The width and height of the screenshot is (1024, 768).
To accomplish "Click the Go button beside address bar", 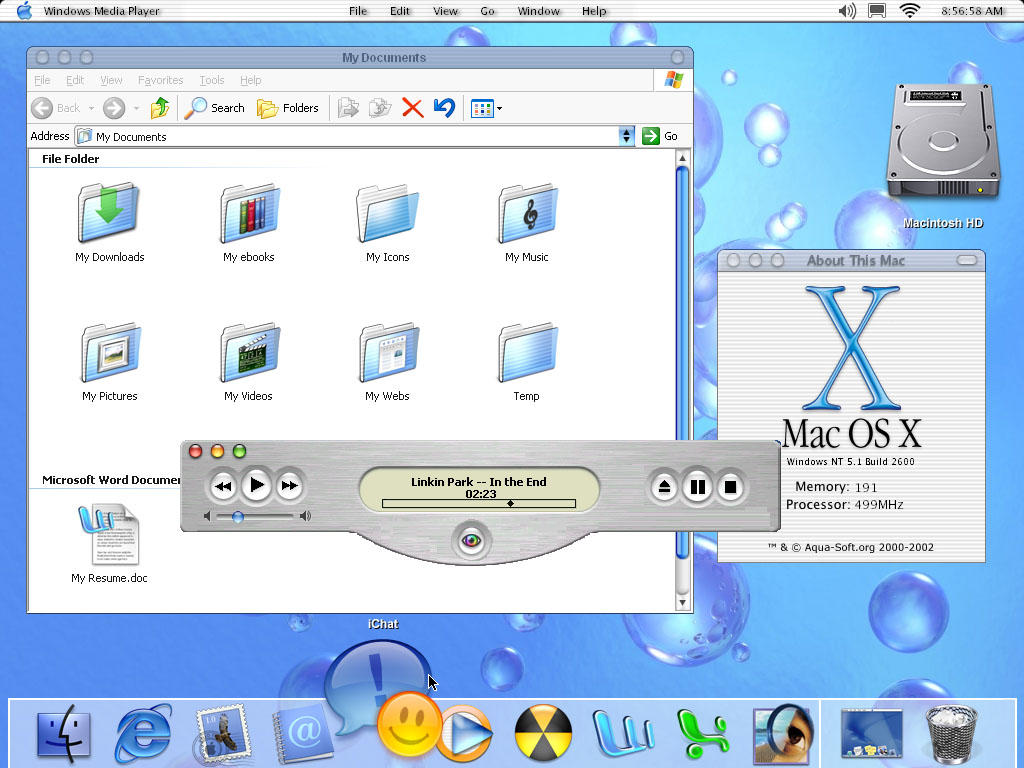I will pyautogui.click(x=660, y=136).
